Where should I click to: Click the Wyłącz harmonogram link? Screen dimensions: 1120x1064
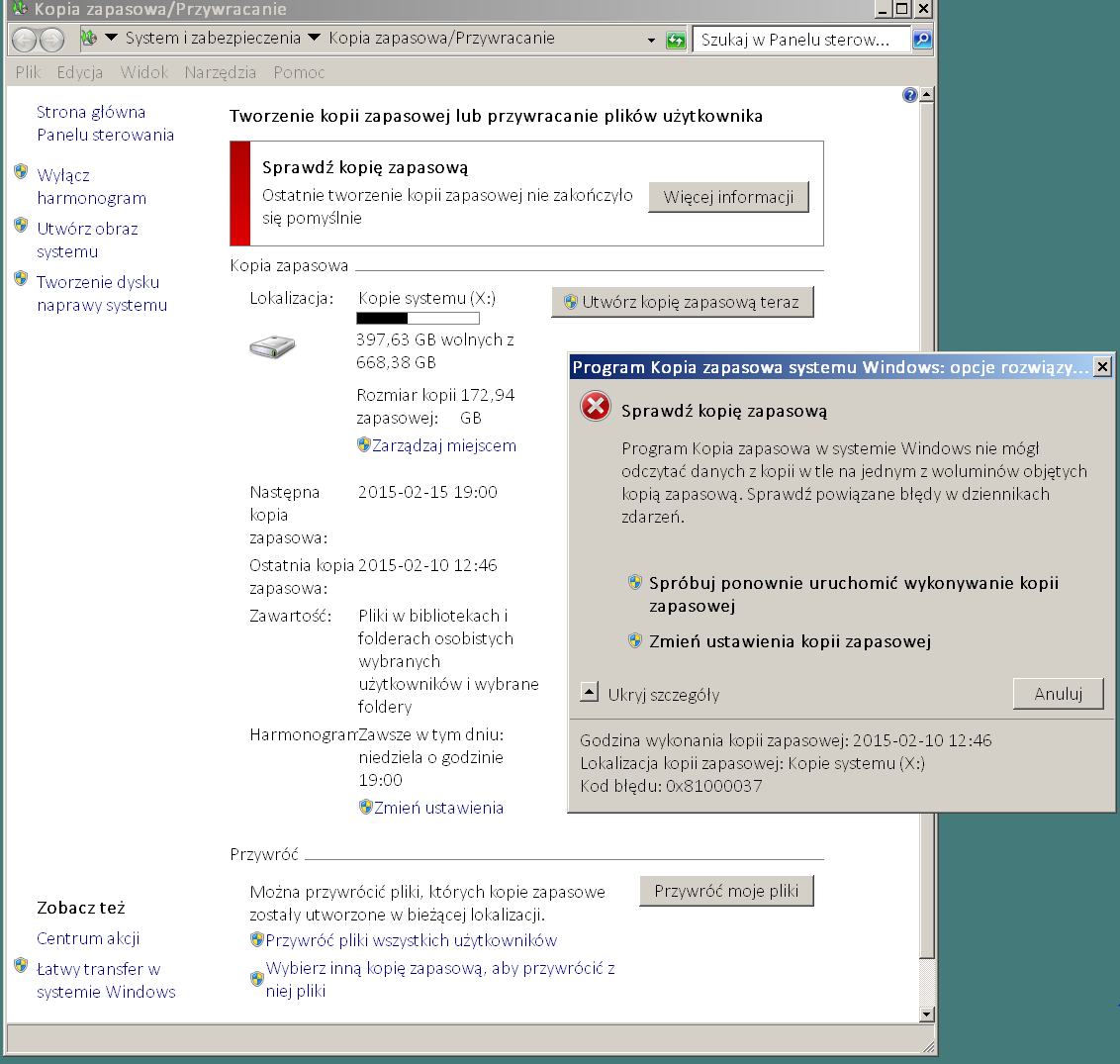pyautogui.click(x=91, y=186)
